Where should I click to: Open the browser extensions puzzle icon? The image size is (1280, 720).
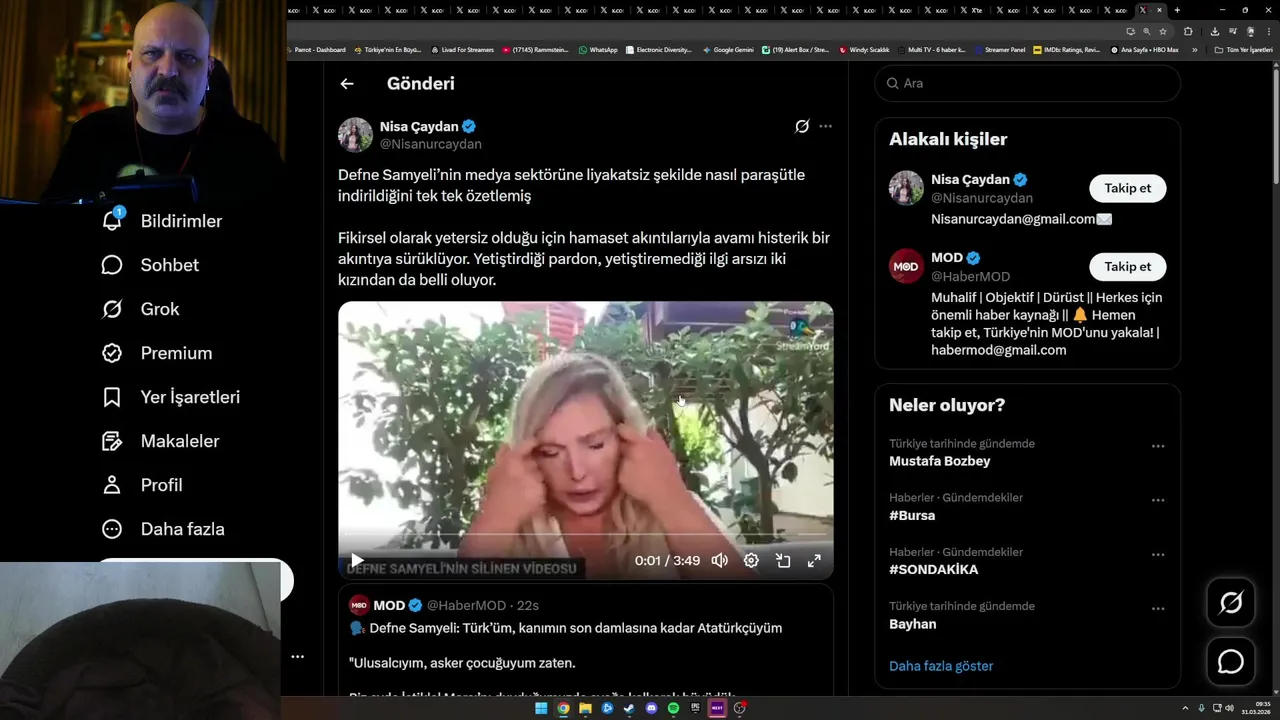click(1188, 31)
